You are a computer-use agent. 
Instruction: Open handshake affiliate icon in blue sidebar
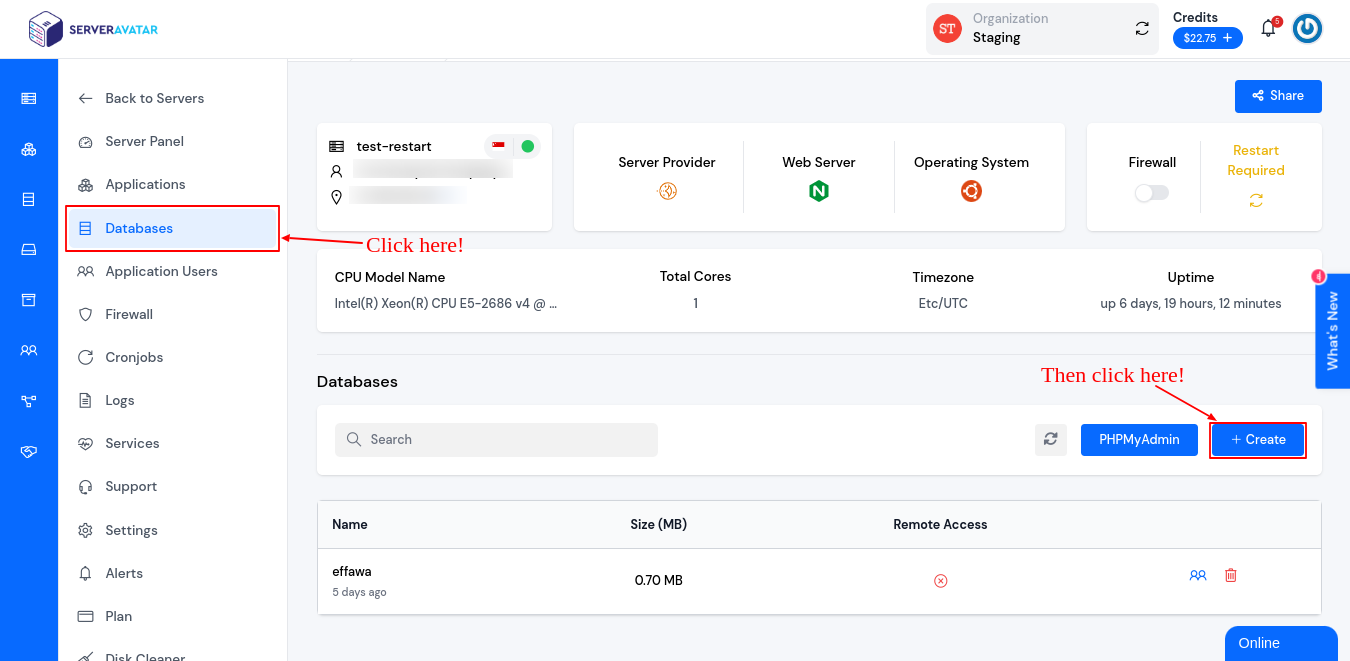(29, 452)
